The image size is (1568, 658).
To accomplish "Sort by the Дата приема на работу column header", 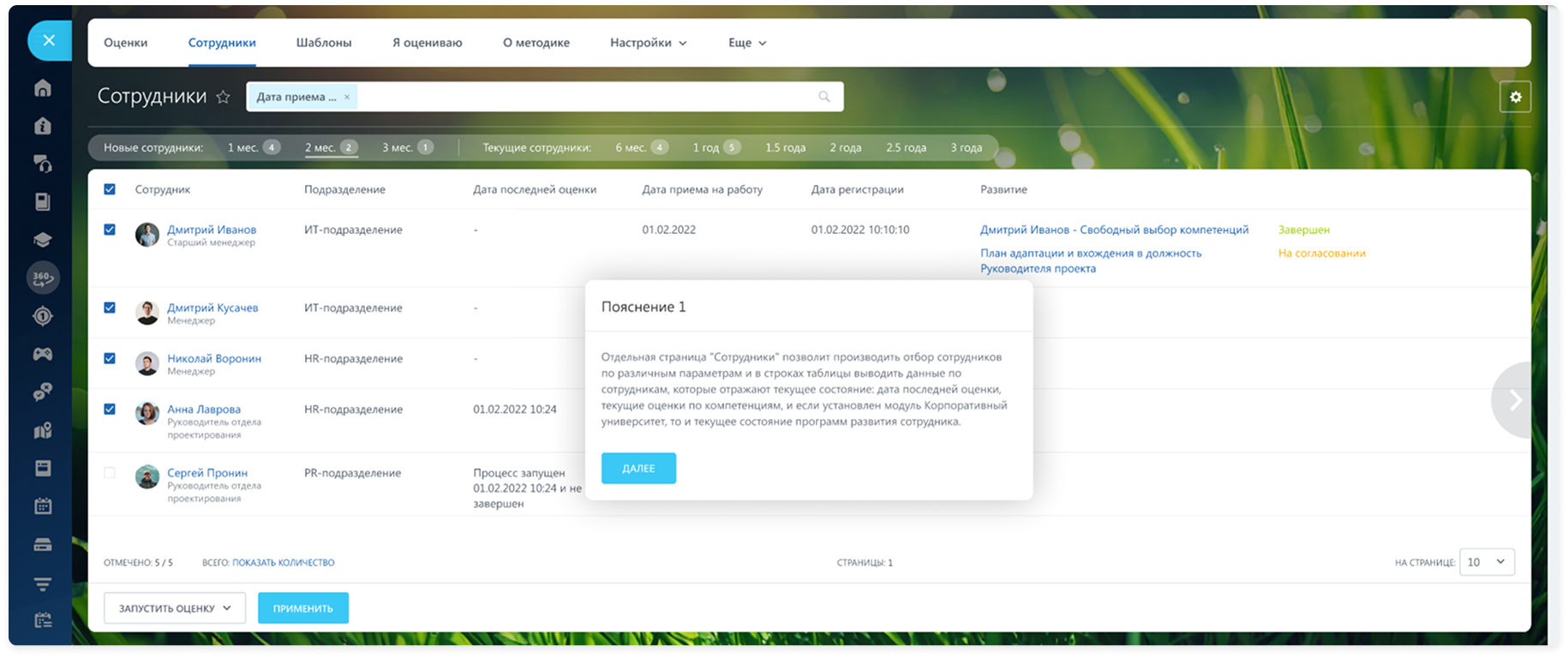I will click(x=702, y=189).
